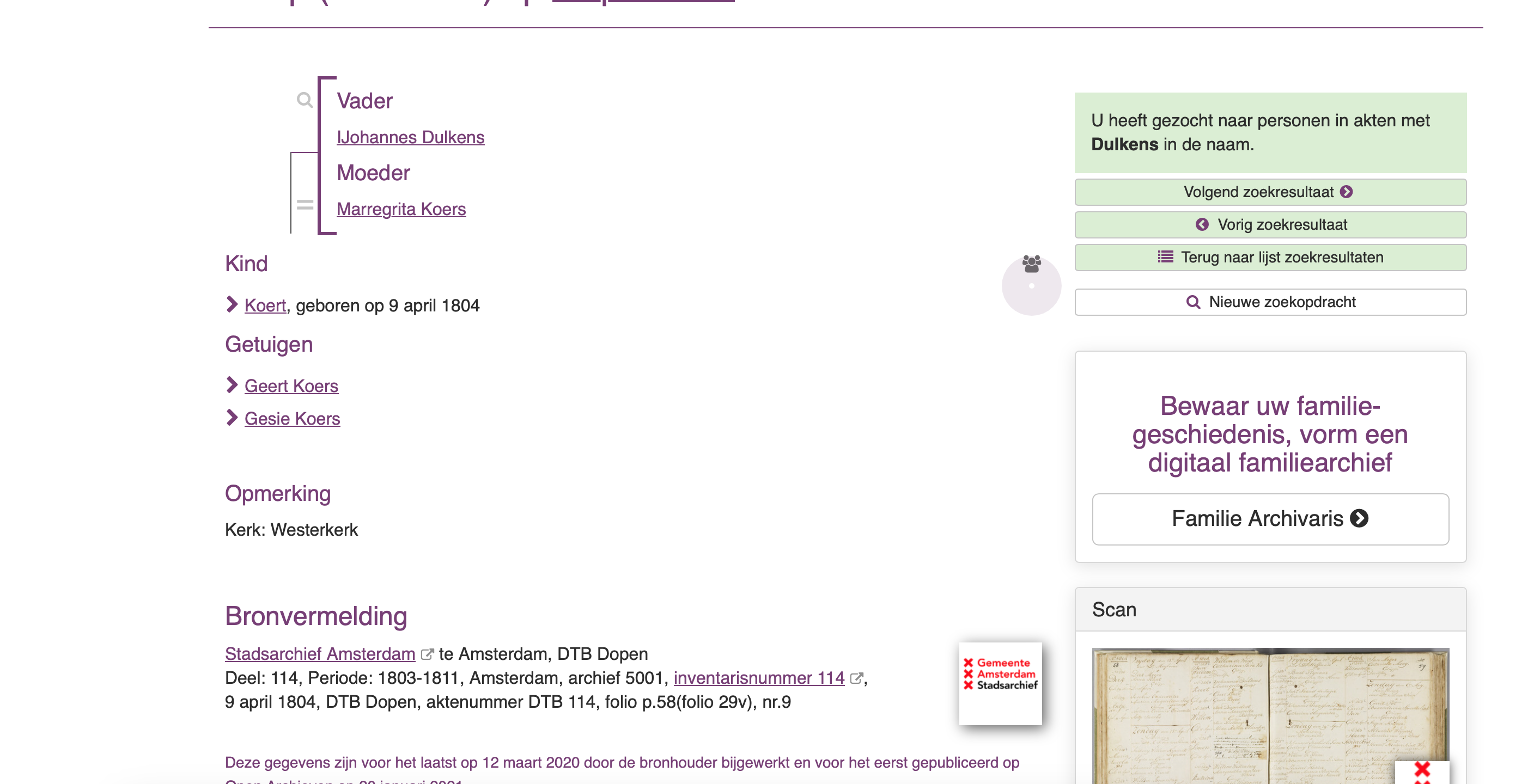Go to Volgend zoekresultaat
The width and height of the screenshot is (1534, 784).
[x=1270, y=192]
